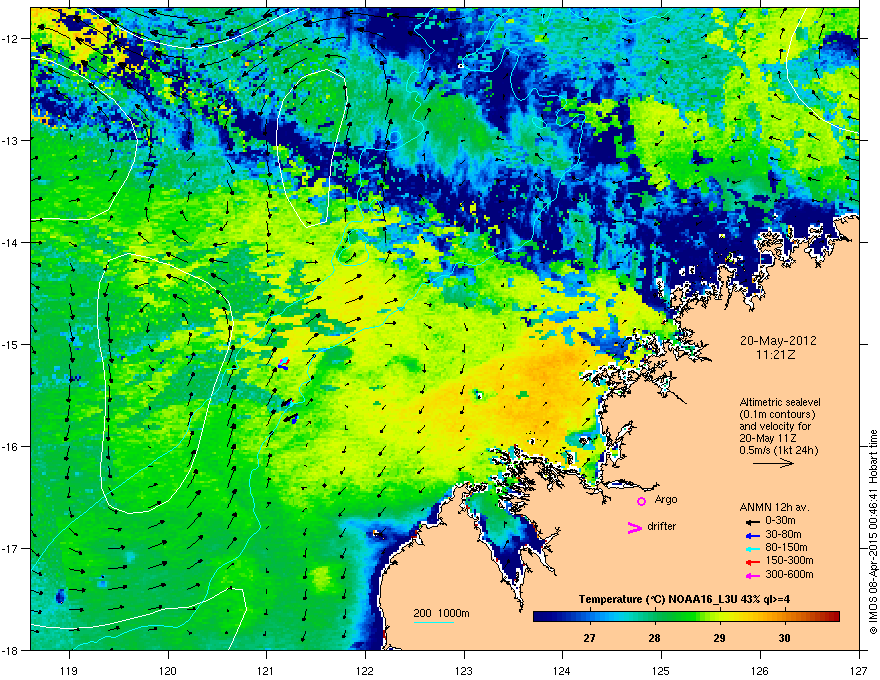
Task: Click the cyan 80-150m arrow legend symbol
Action: tap(753, 548)
